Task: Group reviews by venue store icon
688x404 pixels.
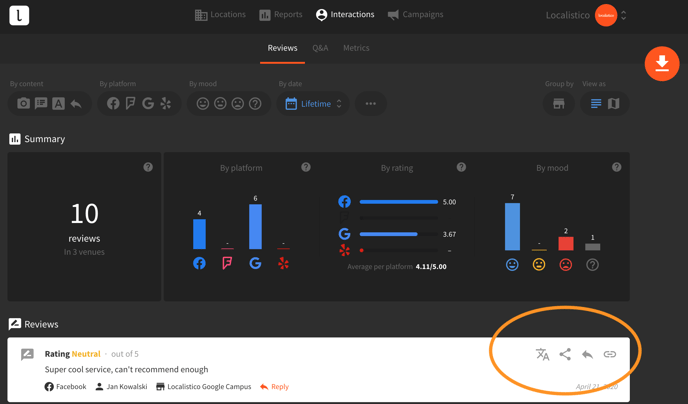Action: [x=559, y=104]
